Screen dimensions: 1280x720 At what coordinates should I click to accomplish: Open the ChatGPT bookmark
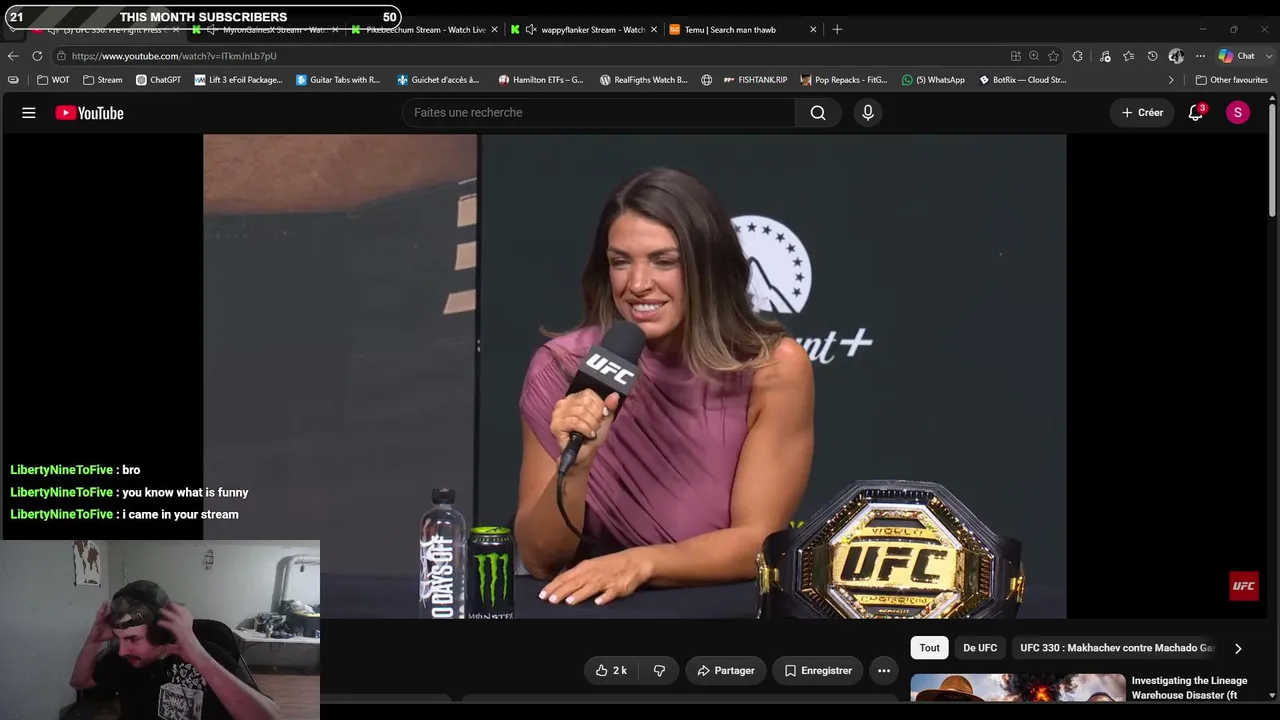(x=158, y=80)
